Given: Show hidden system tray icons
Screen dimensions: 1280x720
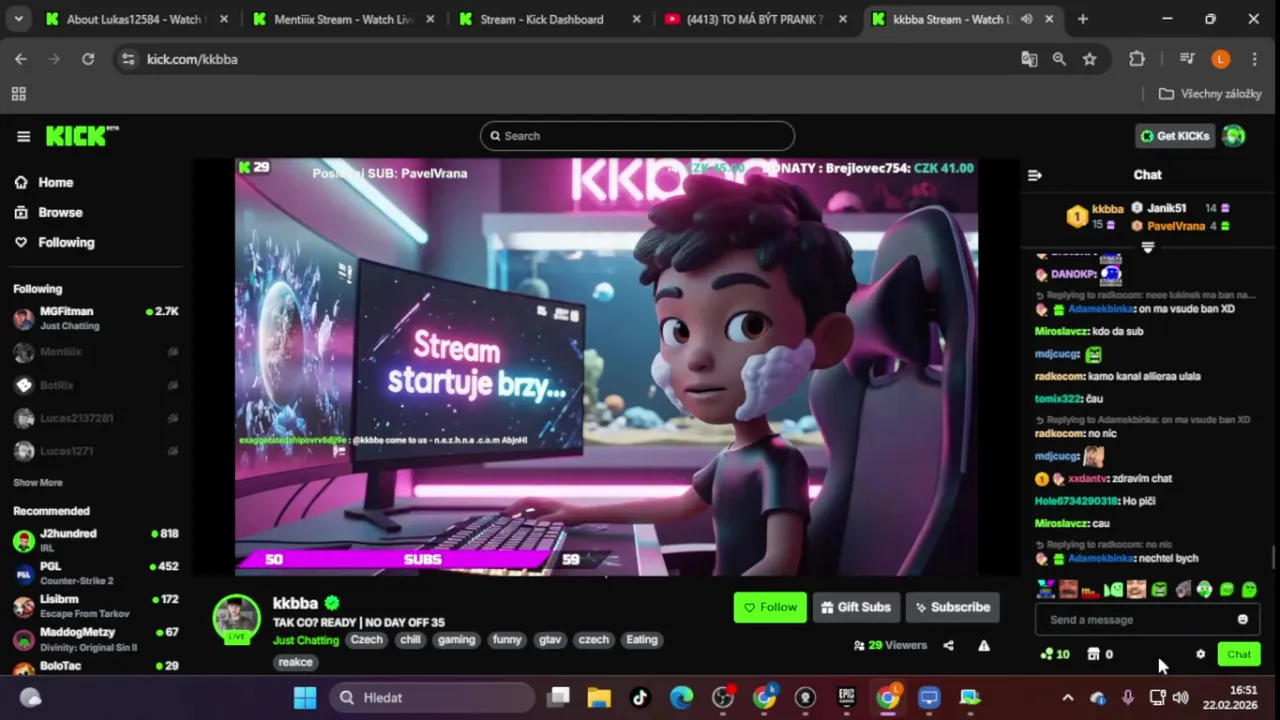Looking at the screenshot, I should click(1068, 697).
